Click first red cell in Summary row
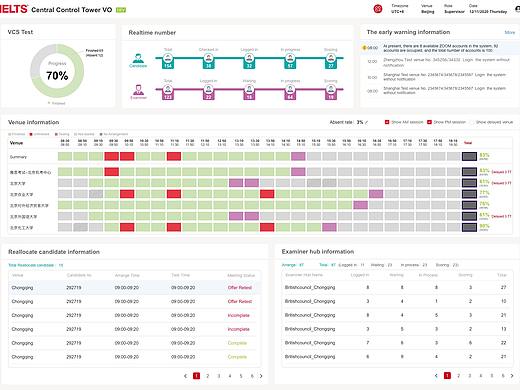Image resolution: width=520 pixels, height=390 pixels. tap(111, 156)
